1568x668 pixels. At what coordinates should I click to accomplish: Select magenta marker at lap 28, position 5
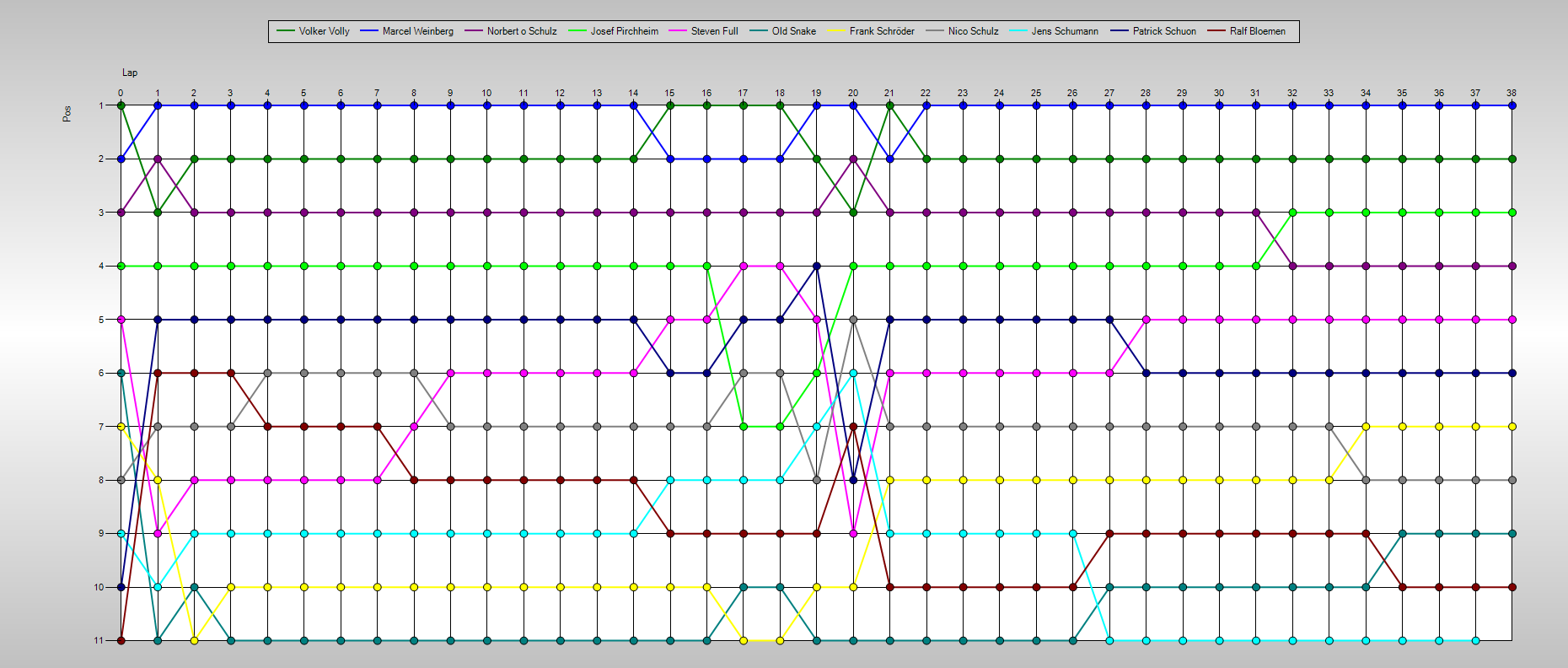pos(1146,320)
